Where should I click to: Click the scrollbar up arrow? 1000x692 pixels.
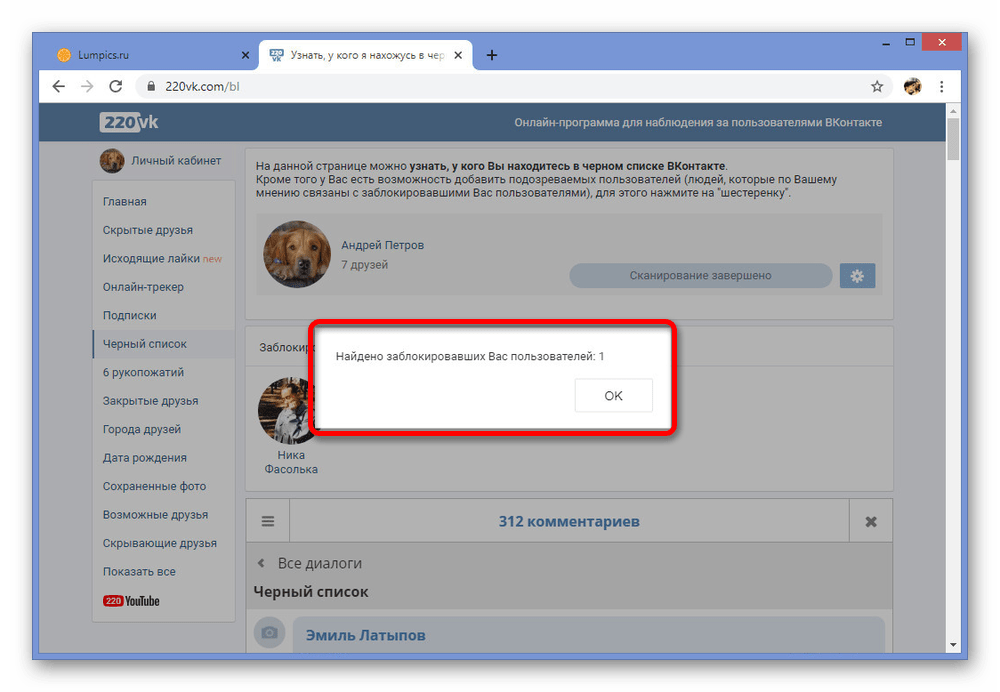(x=953, y=111)
